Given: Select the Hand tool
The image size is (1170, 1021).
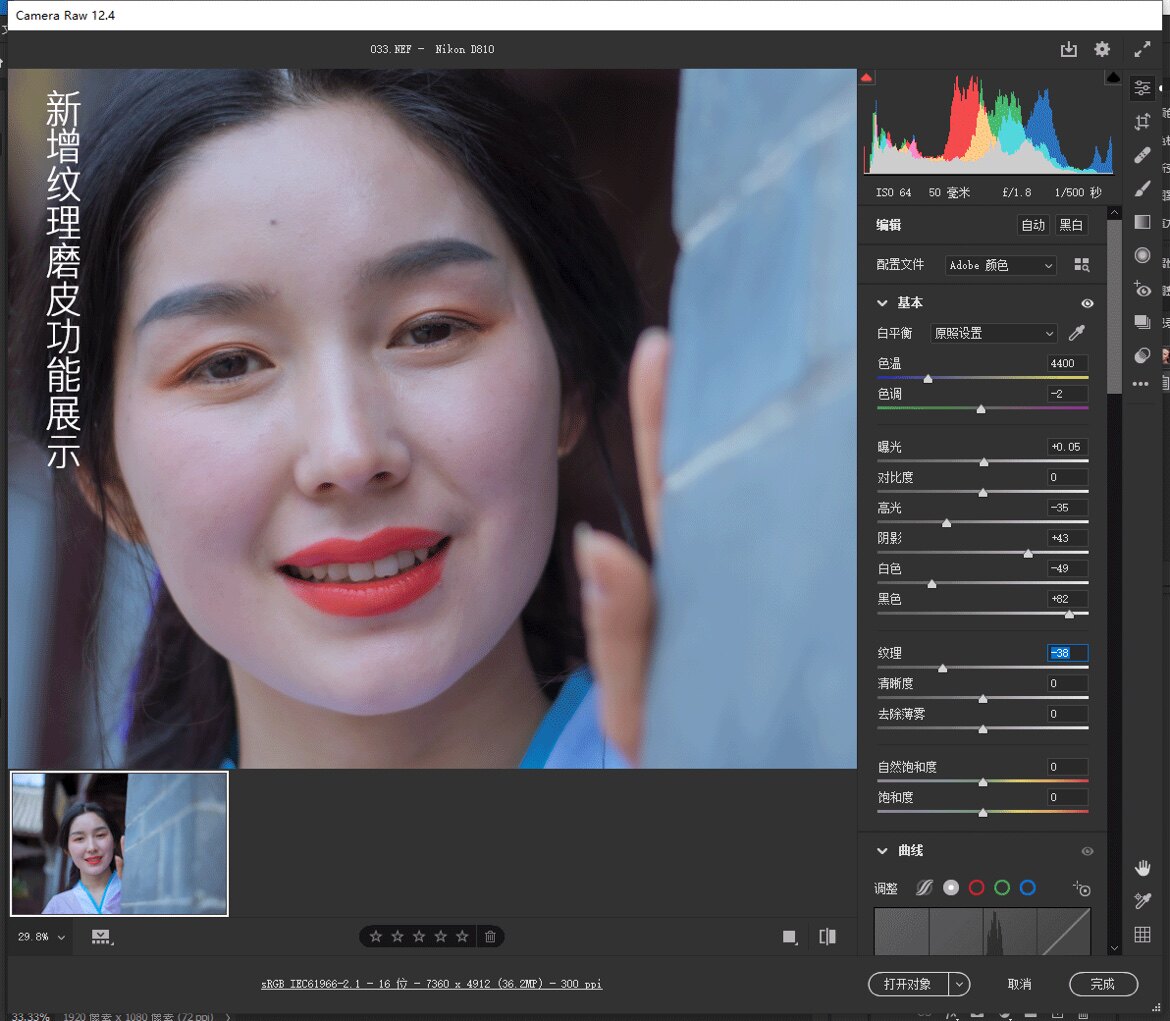Looking at the screenshot, I should click(1142, 867).
